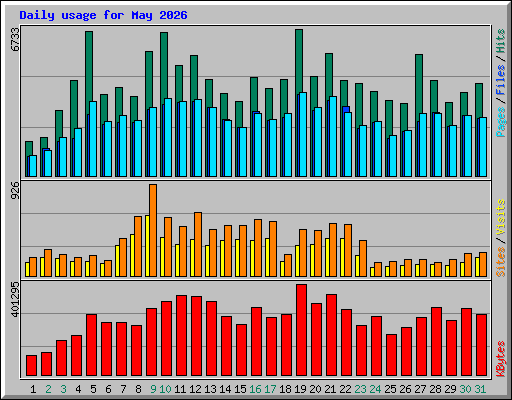Click the red KBytes bar for day 19

[x=301, y=330]
